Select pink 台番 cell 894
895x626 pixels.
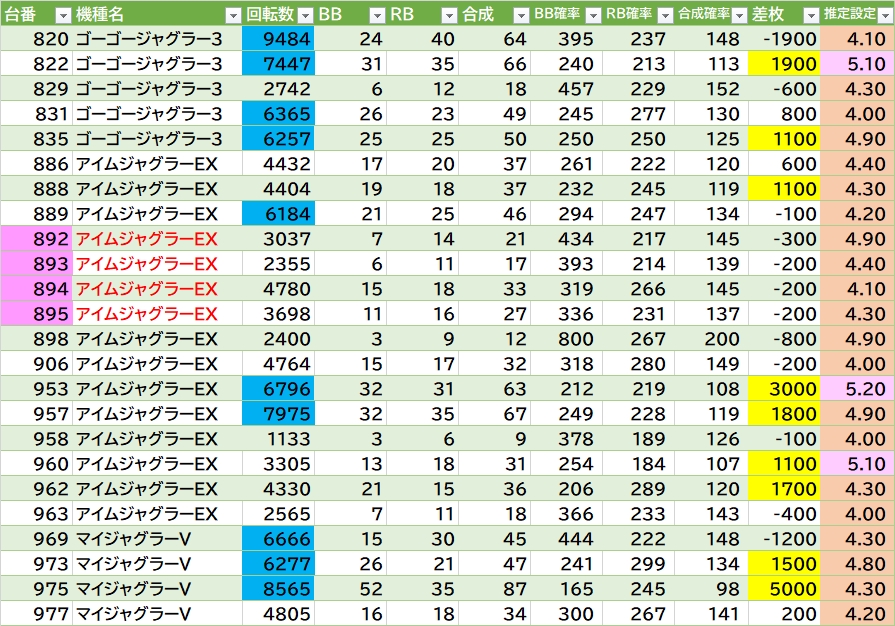point(36,289)
